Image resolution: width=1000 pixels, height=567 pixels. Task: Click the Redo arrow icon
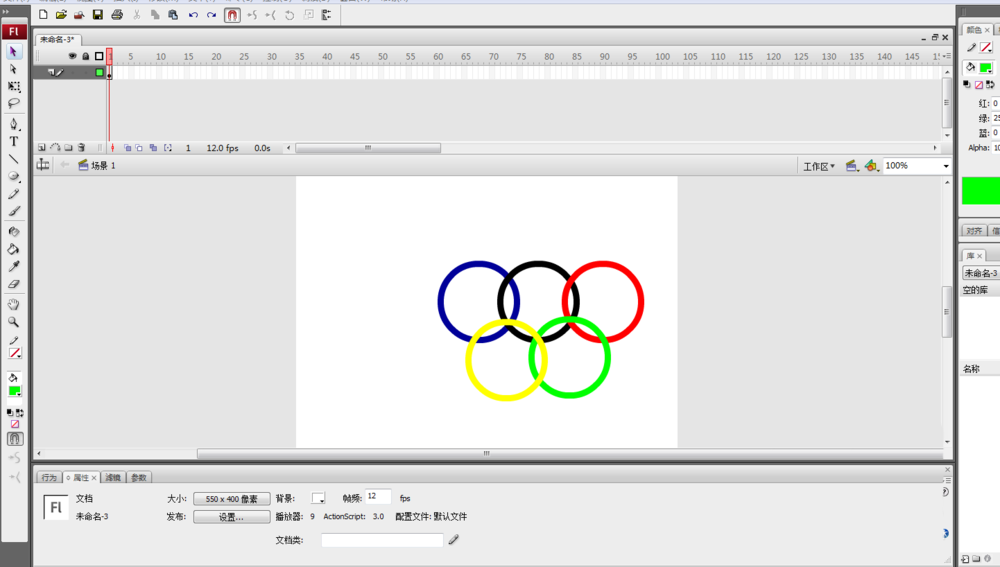(x=211, y=15)
